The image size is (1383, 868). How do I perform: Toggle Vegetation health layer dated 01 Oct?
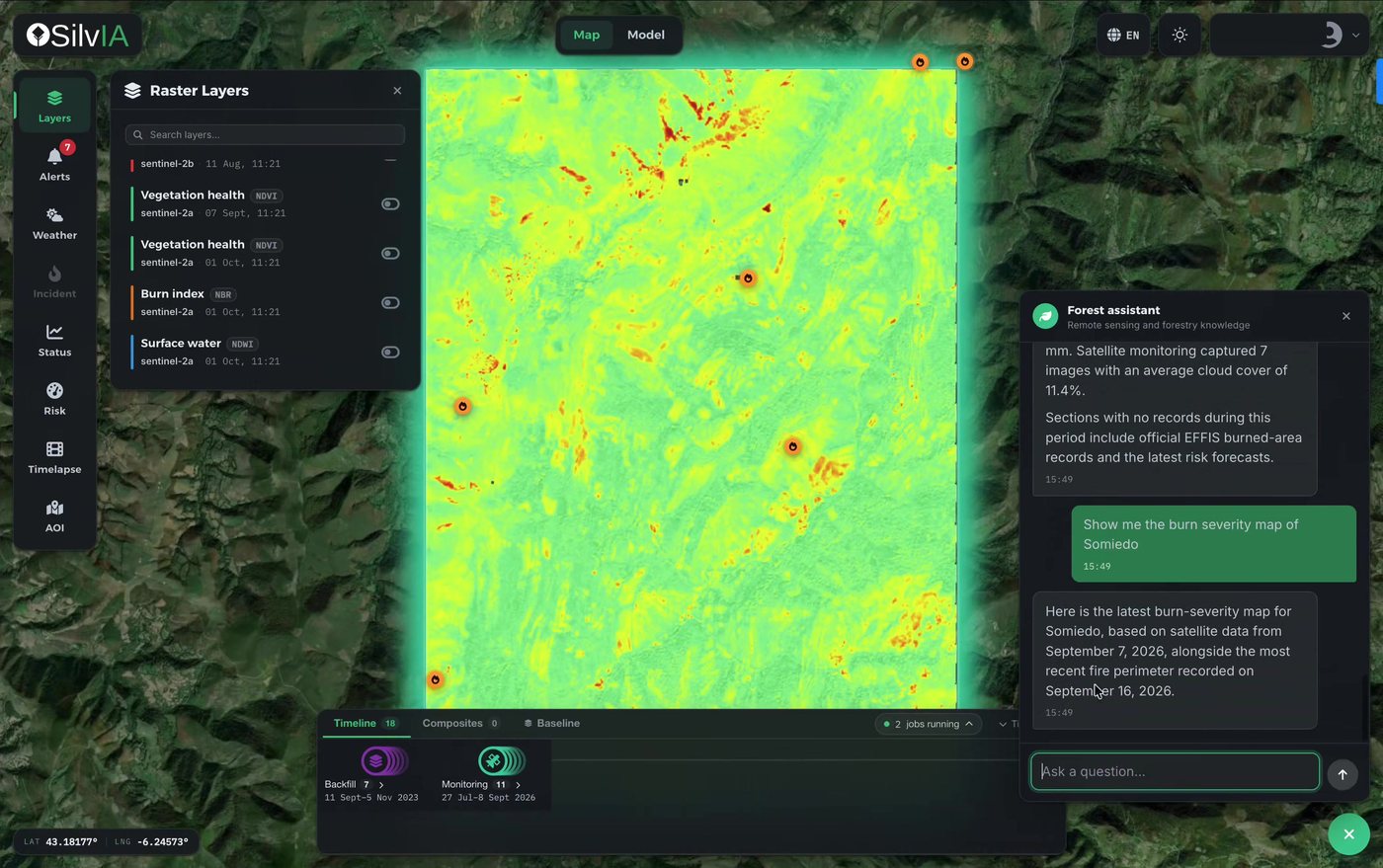coord(390,254)
